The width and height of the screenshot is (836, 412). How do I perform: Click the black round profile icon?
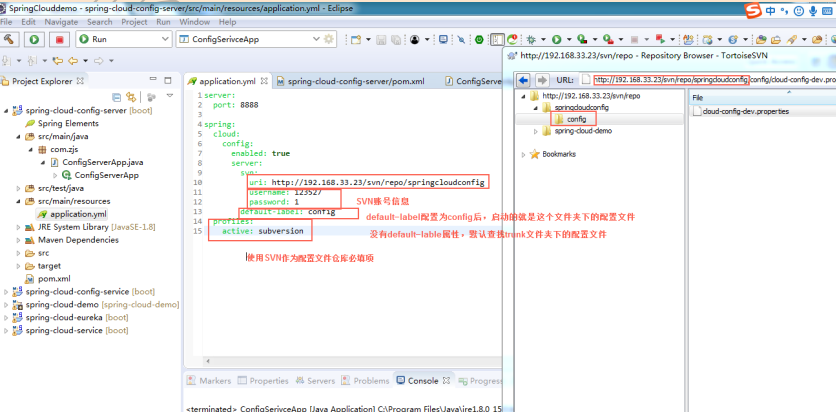414,39
